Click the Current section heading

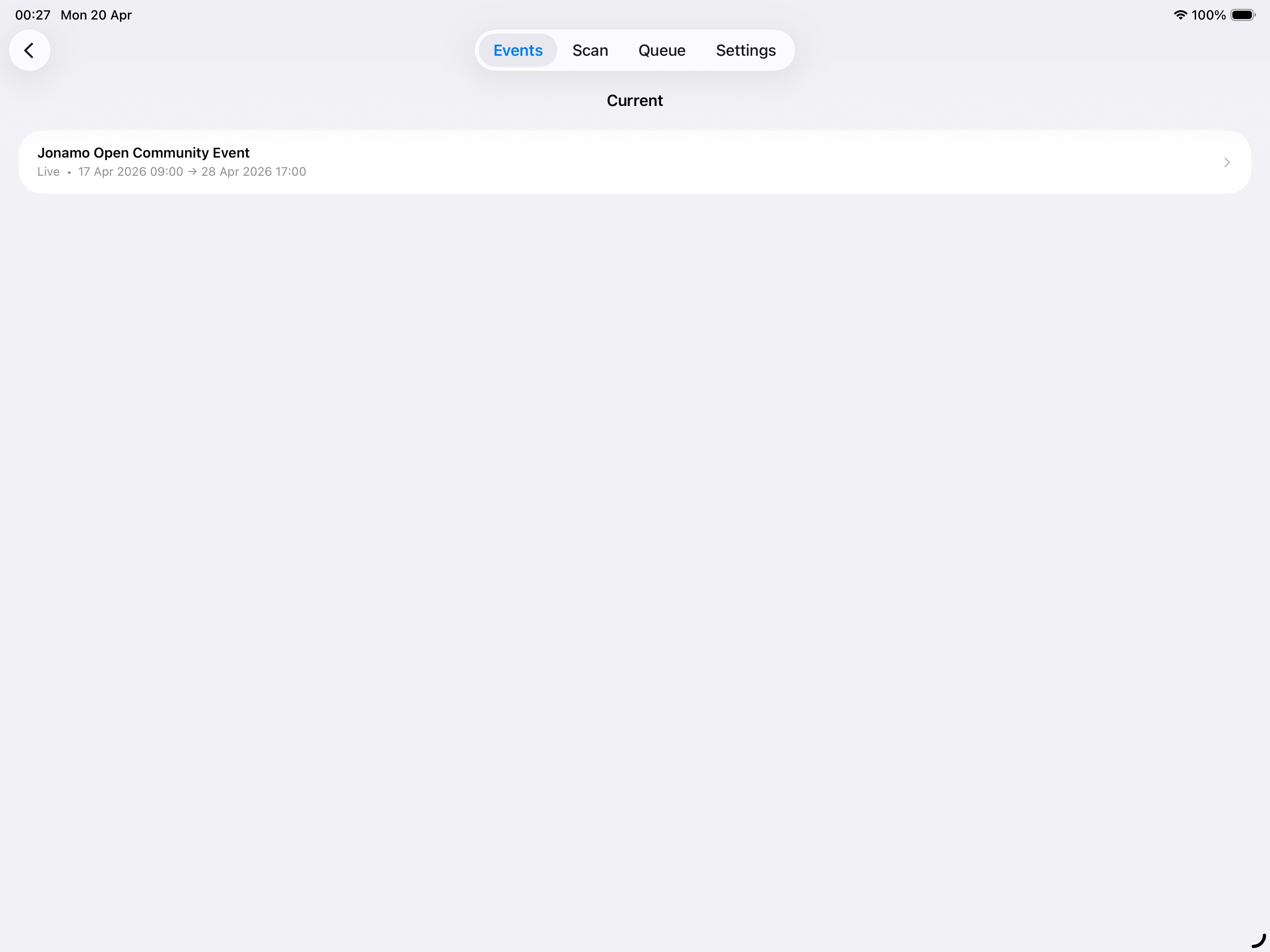click(x=635, y=100)
